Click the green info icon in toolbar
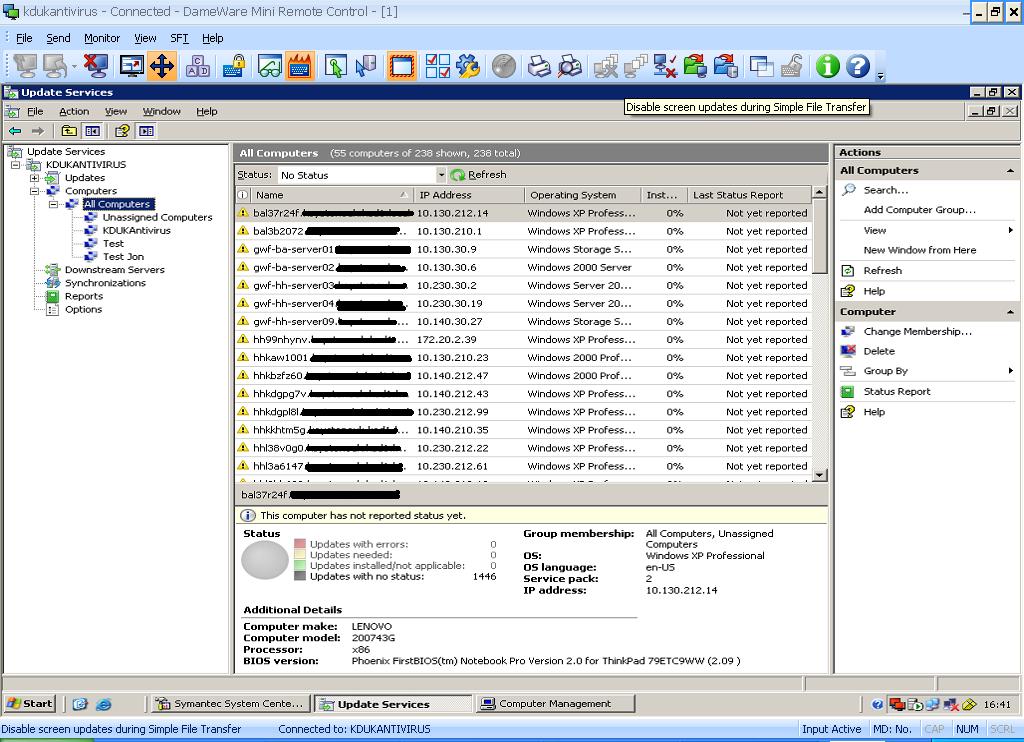Viewport: 1024px width, 742px height. pos(827,66)
